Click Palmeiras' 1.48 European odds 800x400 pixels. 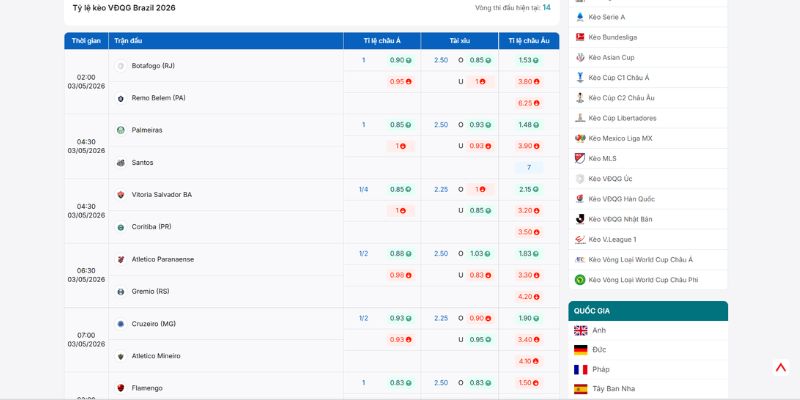(529, 124)
